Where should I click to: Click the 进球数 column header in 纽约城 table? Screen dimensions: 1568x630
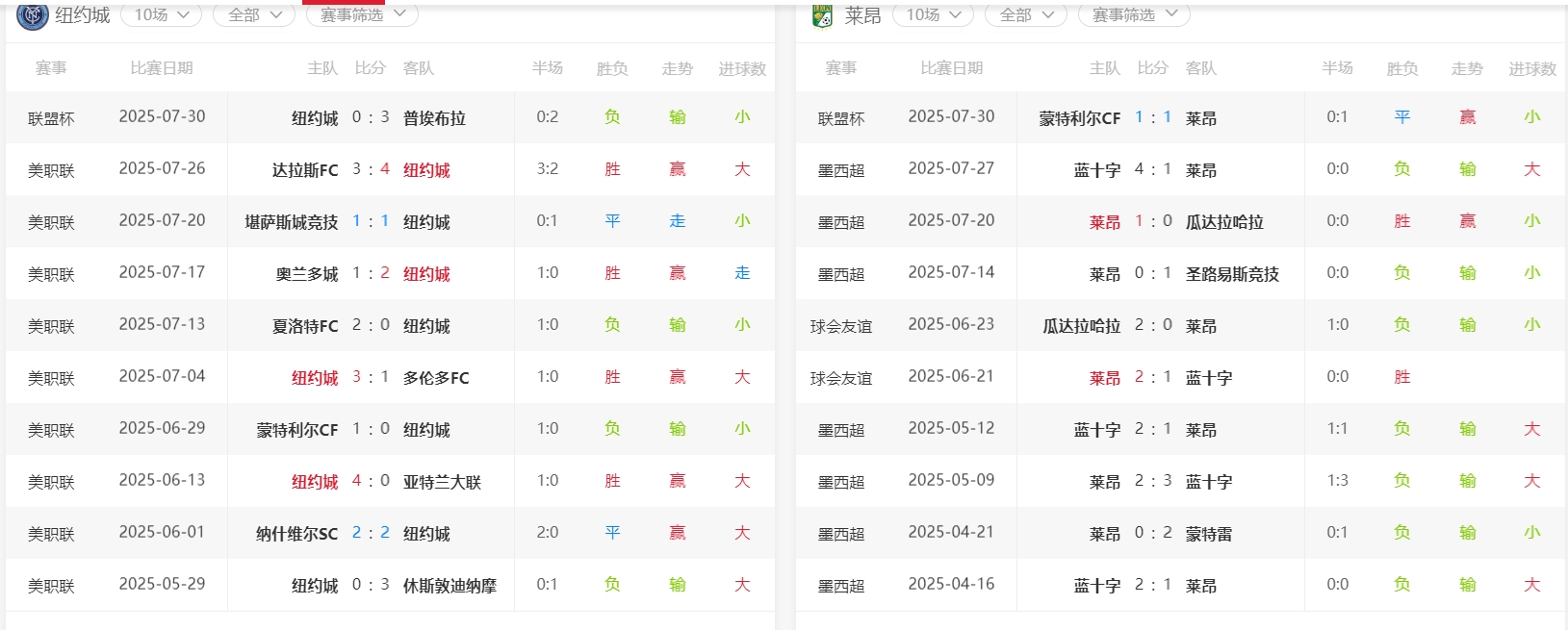pyautogui.click(x=742, y=68)
